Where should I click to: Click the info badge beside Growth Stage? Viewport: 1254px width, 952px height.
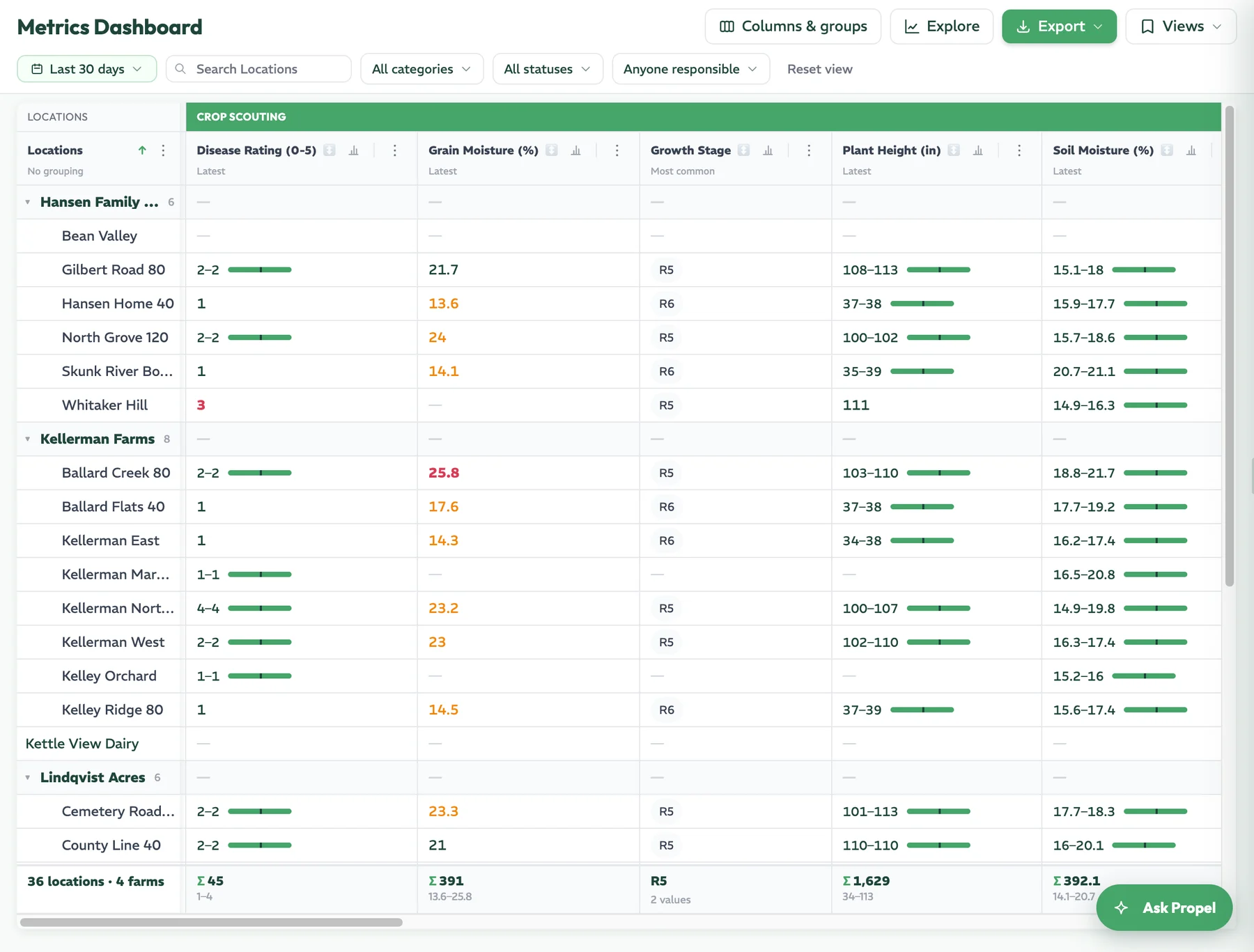[x=744, y=150]
